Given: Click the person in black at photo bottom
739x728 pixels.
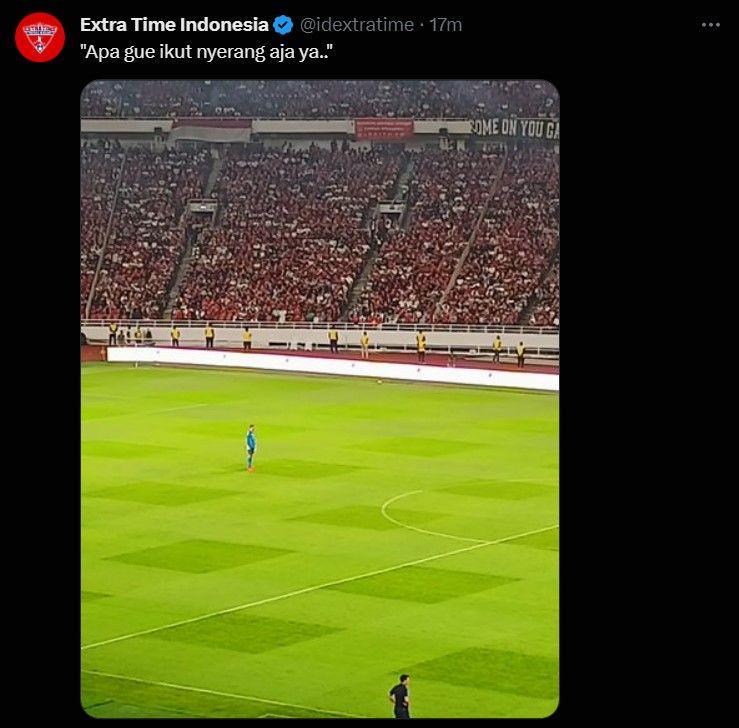Looking at the screenshot, I should pyautogui.click(x=400, y=696).
